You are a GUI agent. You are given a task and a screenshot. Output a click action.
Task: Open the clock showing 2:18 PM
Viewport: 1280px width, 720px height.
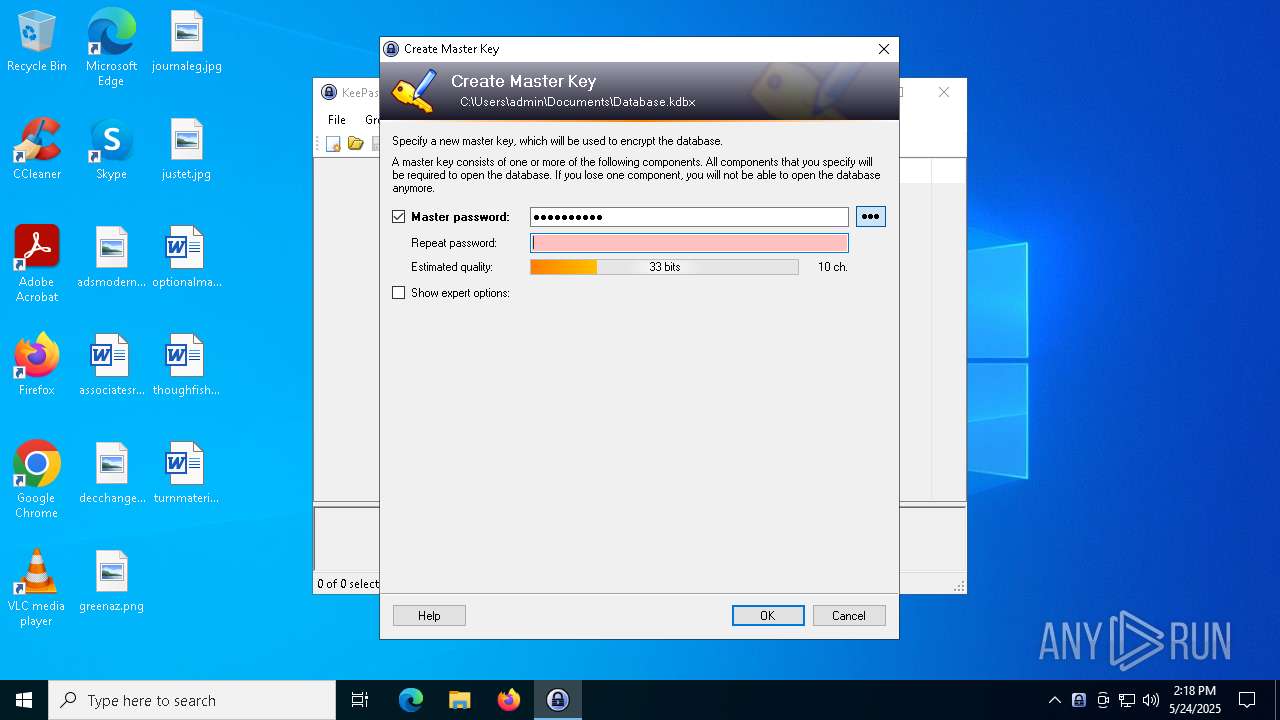coord(1195,700)
